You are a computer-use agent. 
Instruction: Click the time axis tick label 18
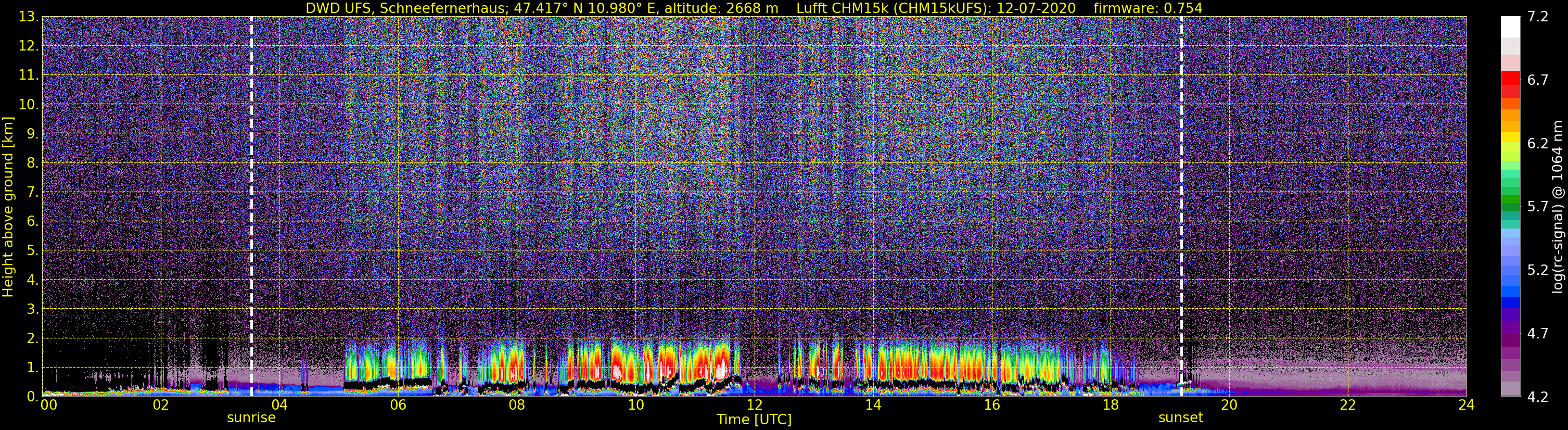pyautogui.click(x=1110, y=405)
